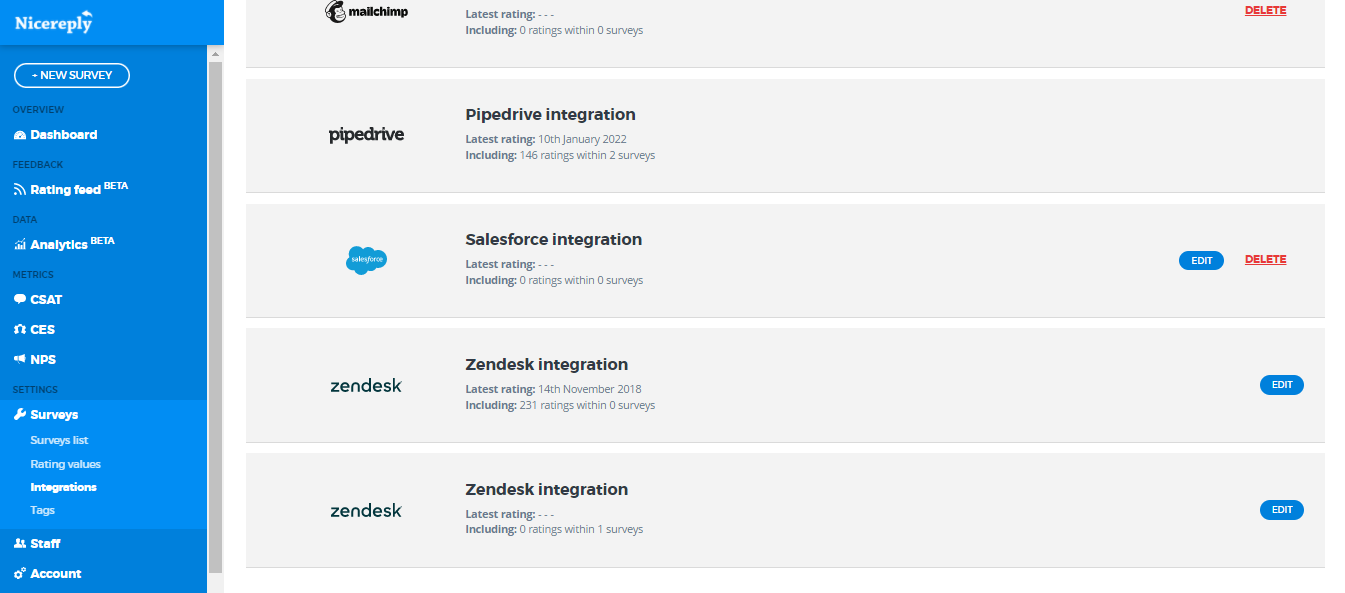Delete the Mailchimp integration

(1265, 10)
